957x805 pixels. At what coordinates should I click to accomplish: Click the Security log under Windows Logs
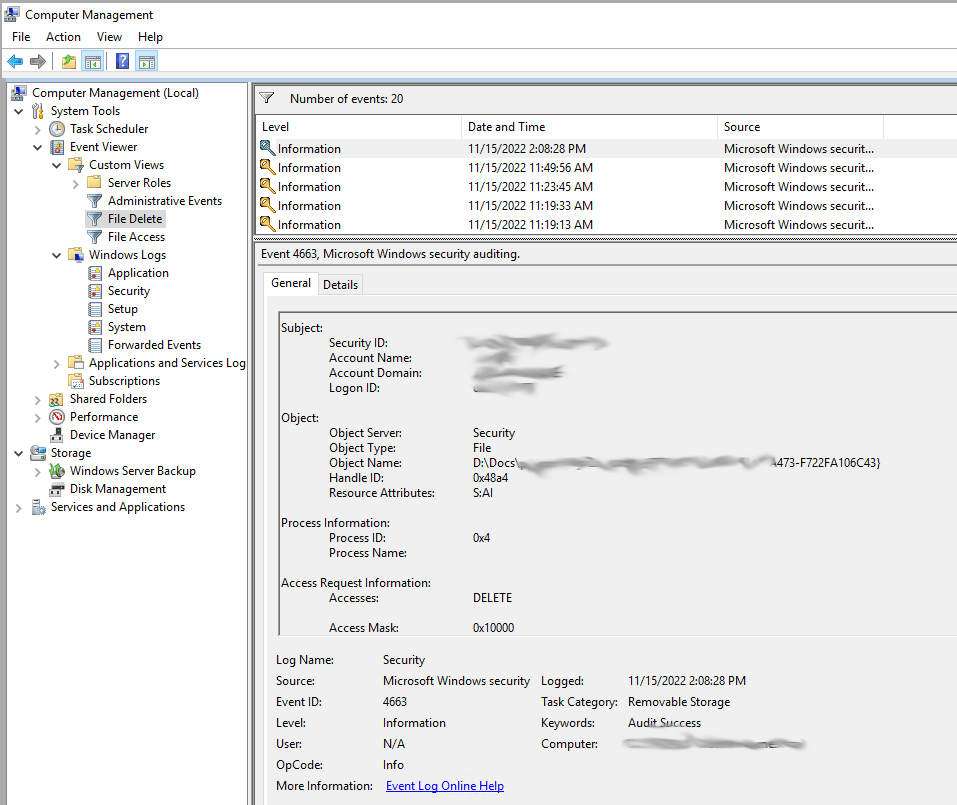[x=128, y=290]
